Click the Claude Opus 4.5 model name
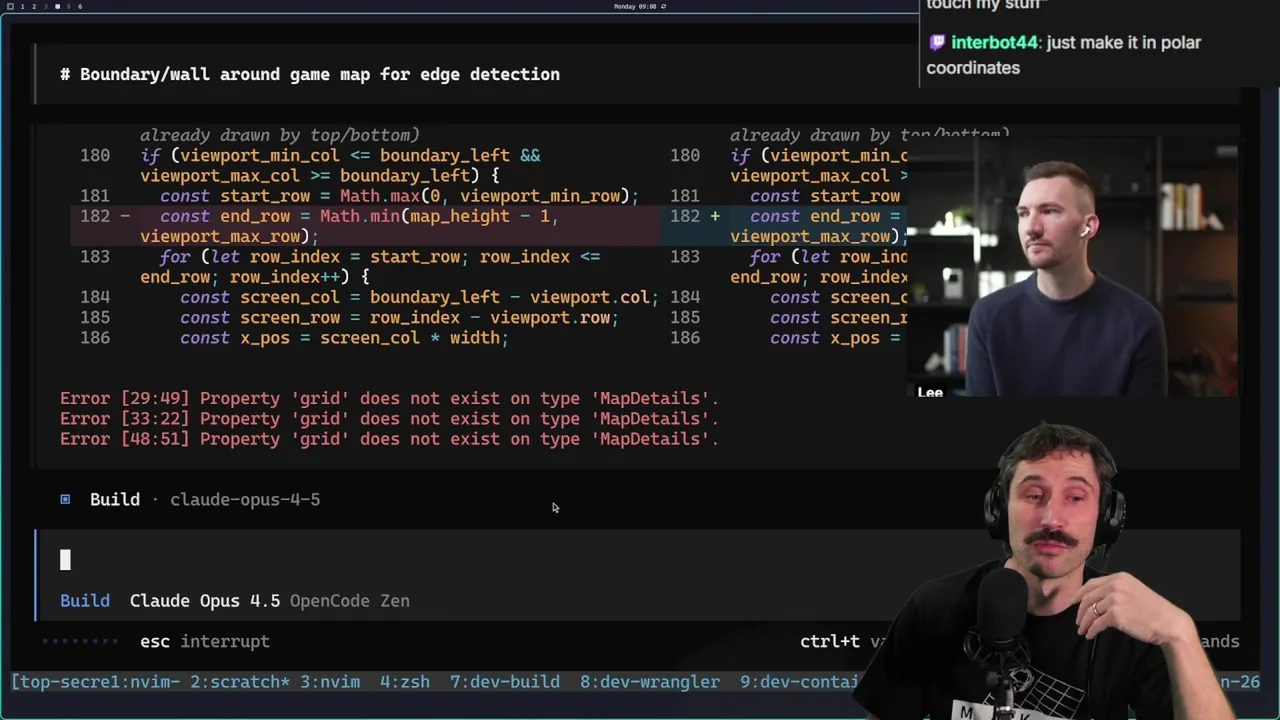 (205, 601)
